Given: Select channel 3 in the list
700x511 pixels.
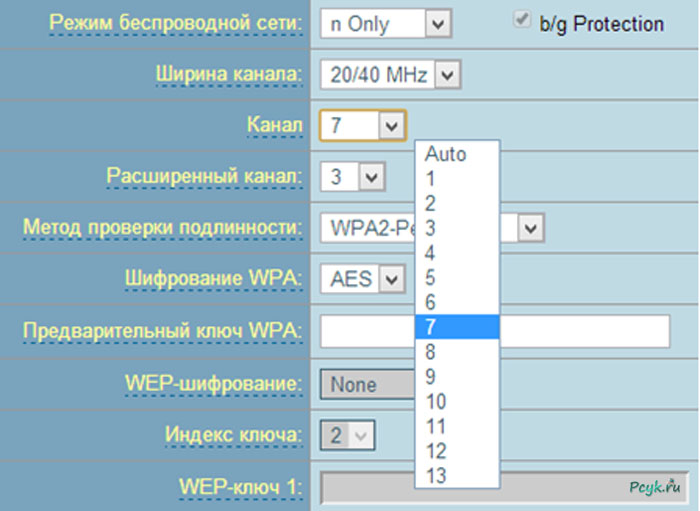Looking at the screenshot, I should pos(457,228).
